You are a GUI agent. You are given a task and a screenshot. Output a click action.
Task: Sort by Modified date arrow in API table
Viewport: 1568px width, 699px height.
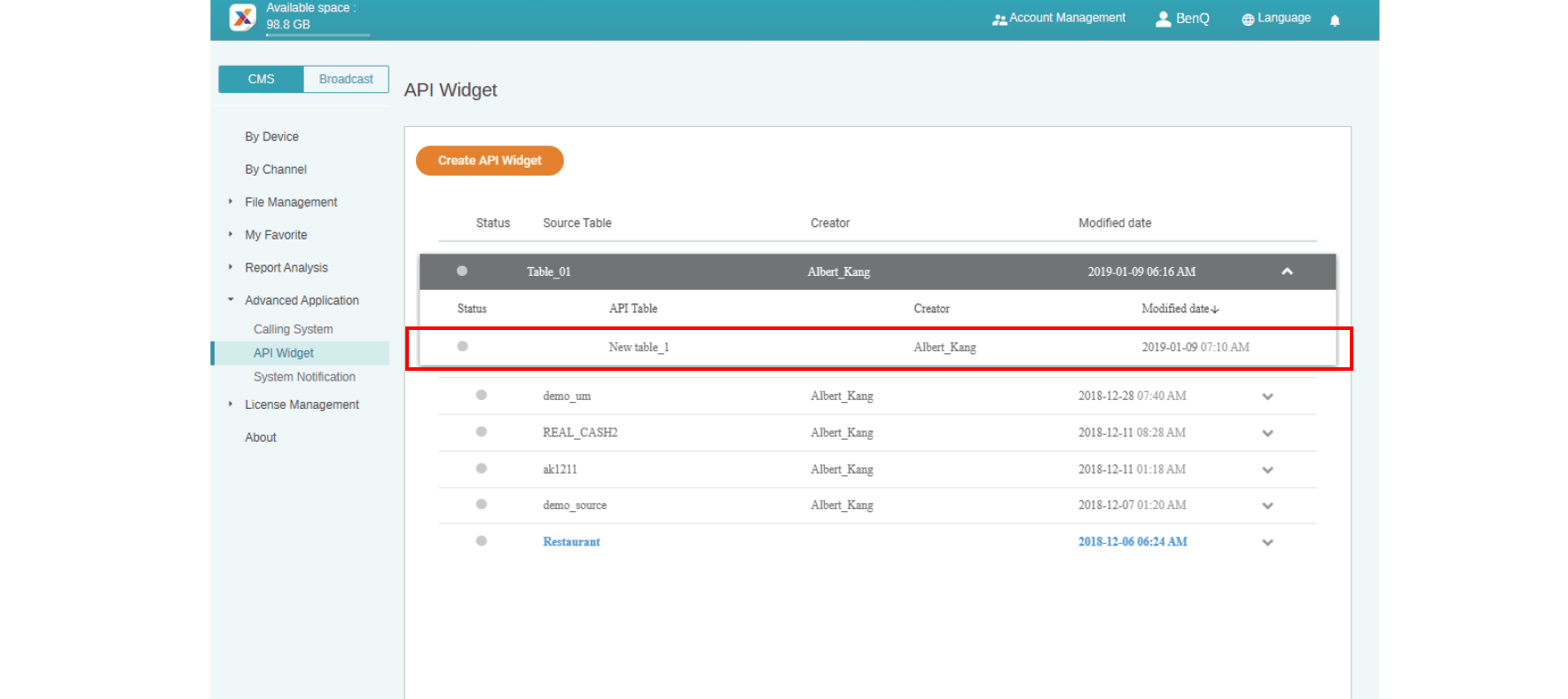[x=1215, y=310]
